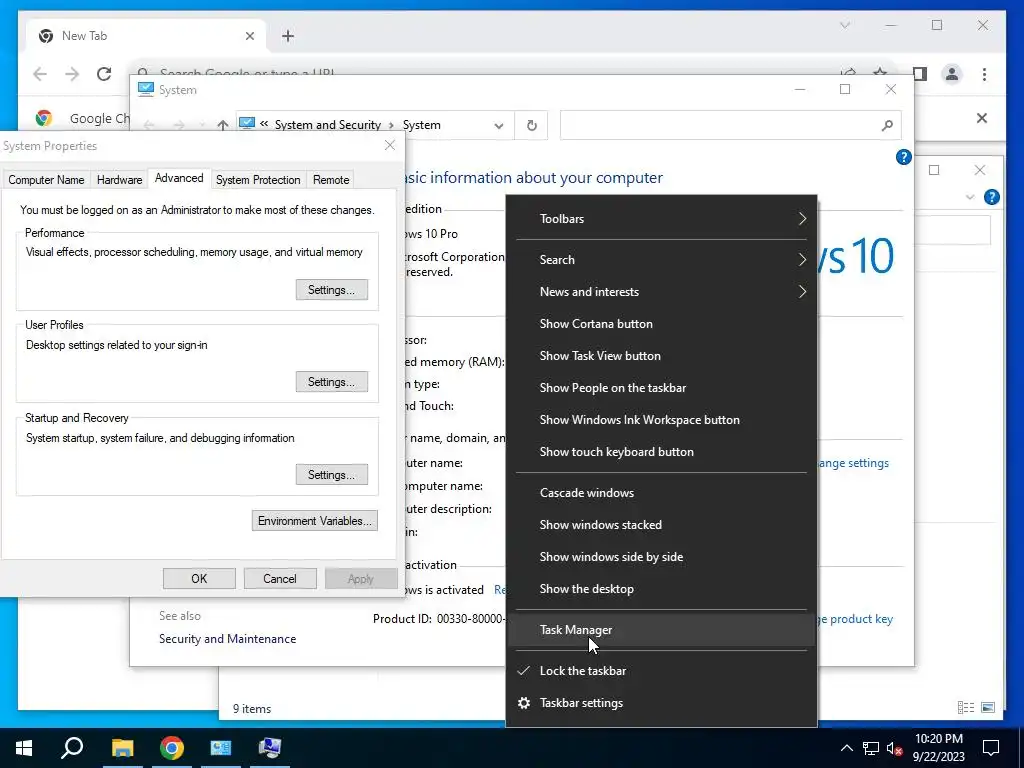1024x768 pixels.
Task: Open the blue help icon in System window
Action: (x=904, y=157)
